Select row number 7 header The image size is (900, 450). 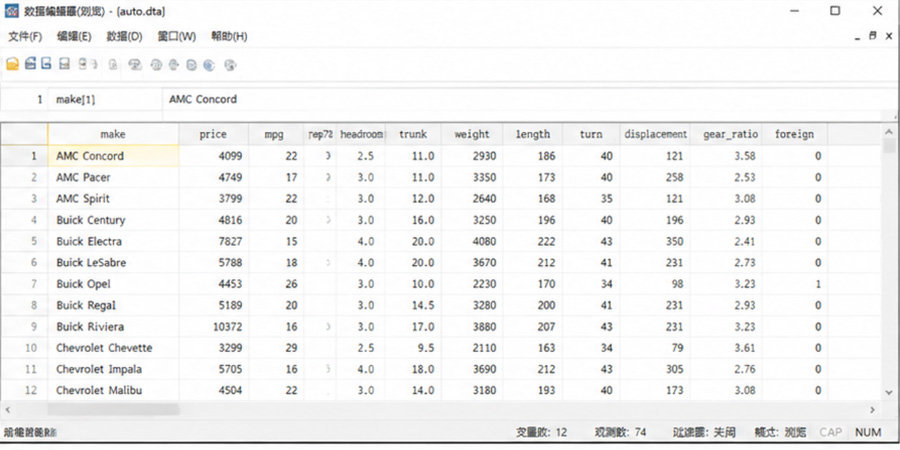tap(24, 284)
